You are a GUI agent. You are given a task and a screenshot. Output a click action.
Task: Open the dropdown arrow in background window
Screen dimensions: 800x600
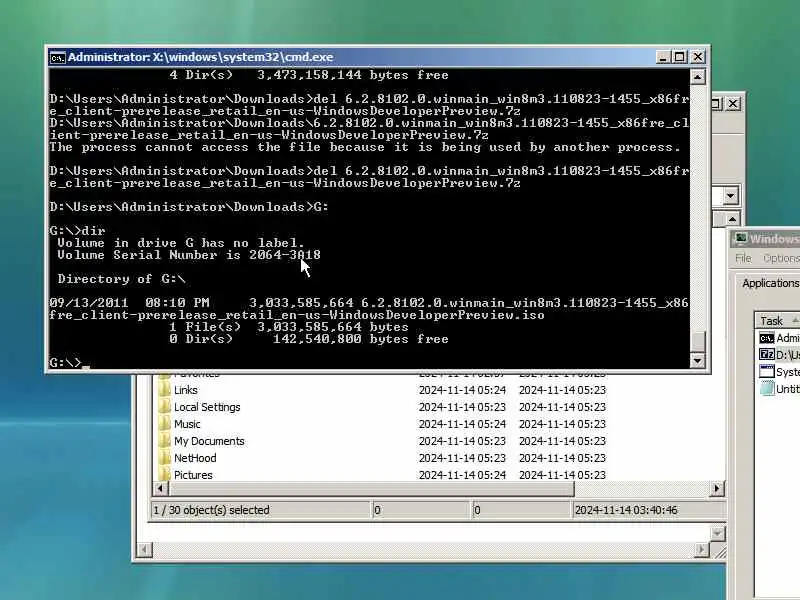pos(731,196)
